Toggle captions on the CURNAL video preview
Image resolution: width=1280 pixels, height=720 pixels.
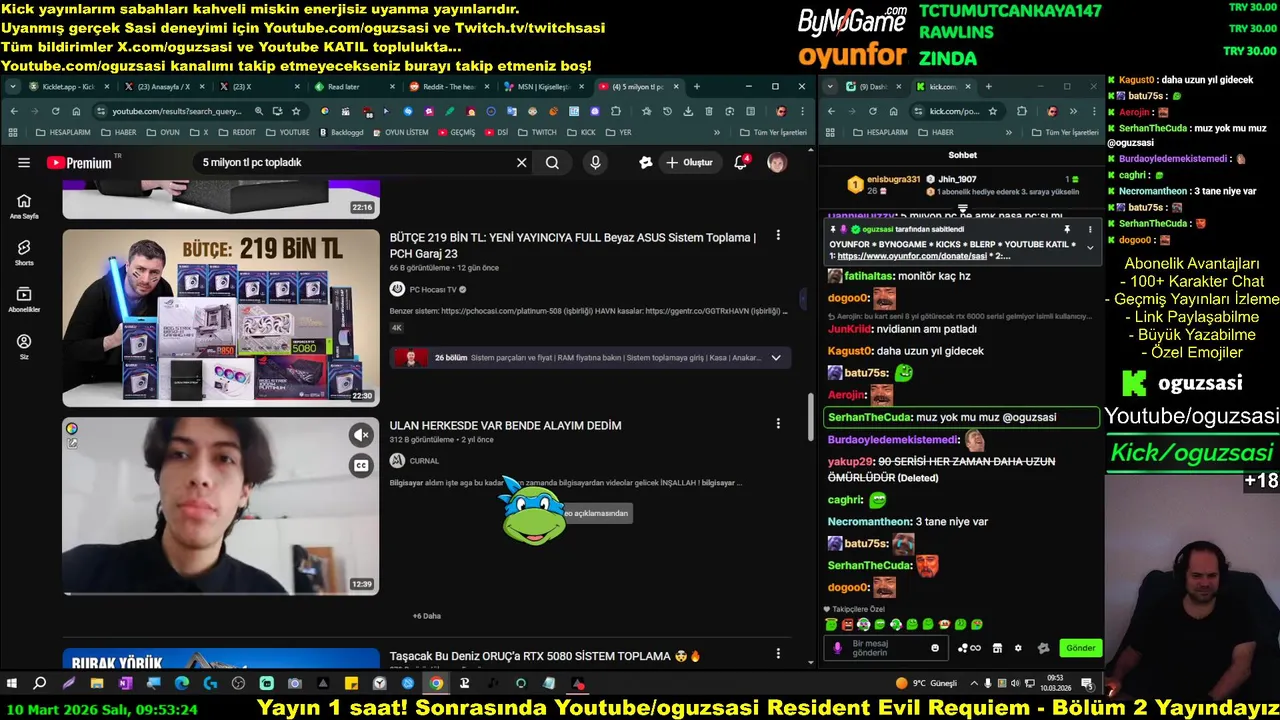(361, 466)
